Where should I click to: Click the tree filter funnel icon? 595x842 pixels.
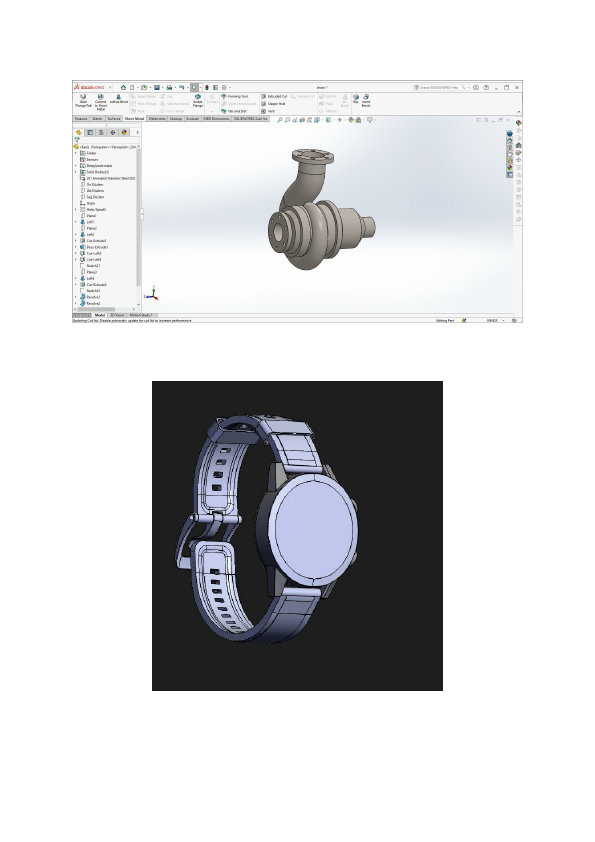pyautogui.click(x=77, y=140)
